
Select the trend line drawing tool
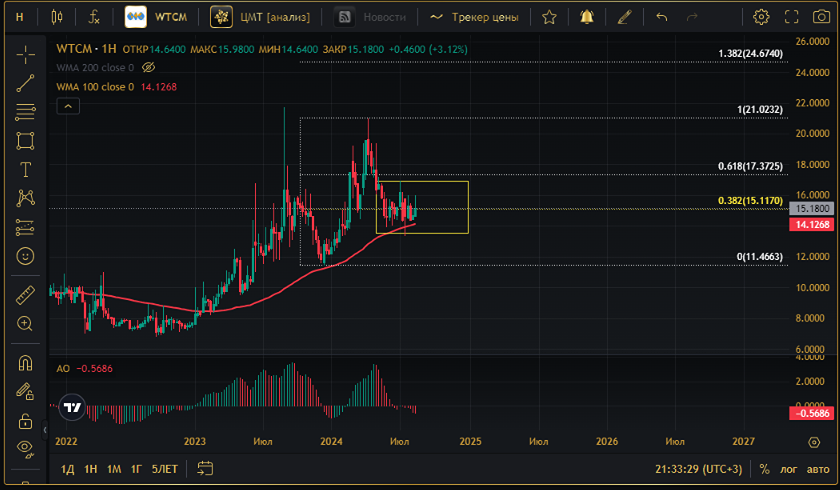[25, 83]
